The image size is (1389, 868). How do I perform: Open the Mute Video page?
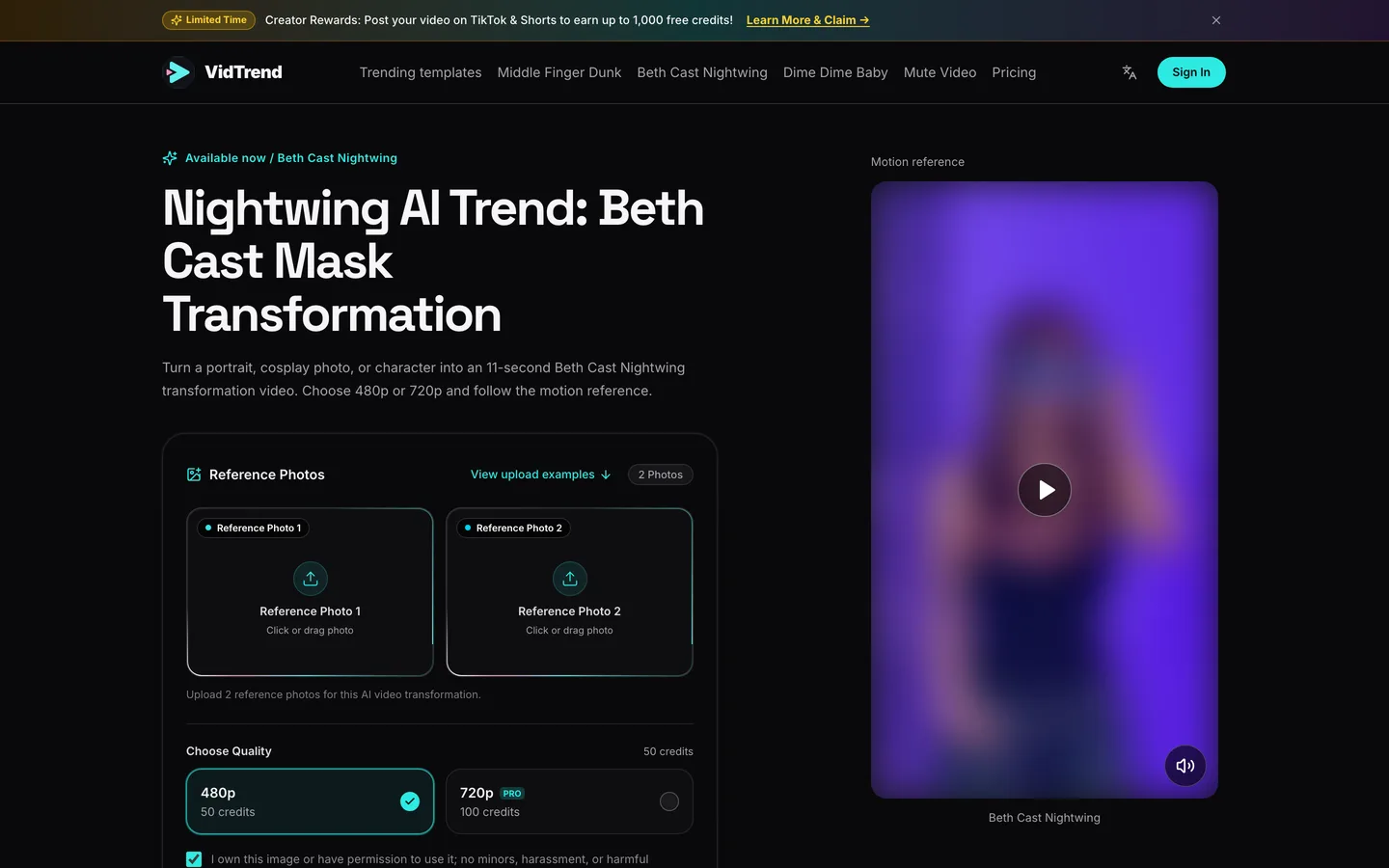click(940, 72)
